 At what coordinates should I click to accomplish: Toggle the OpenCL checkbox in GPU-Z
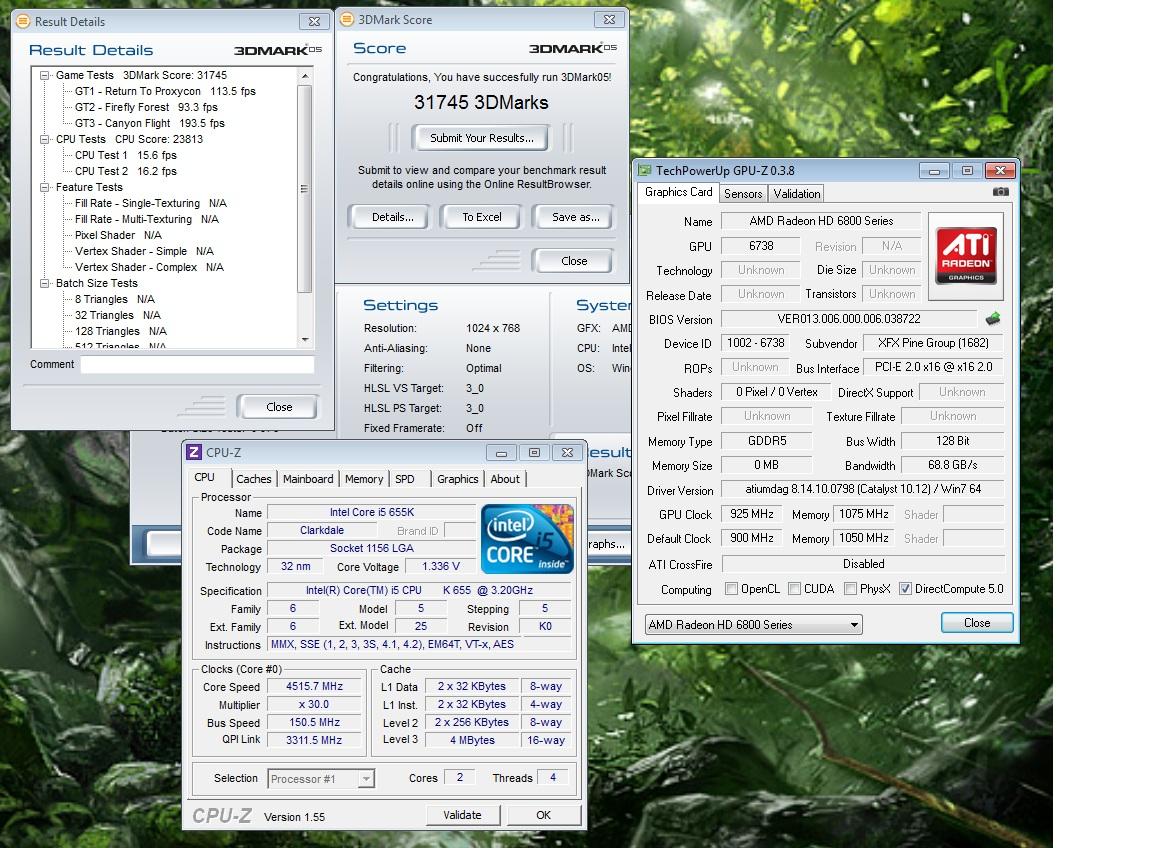point(731,589)
